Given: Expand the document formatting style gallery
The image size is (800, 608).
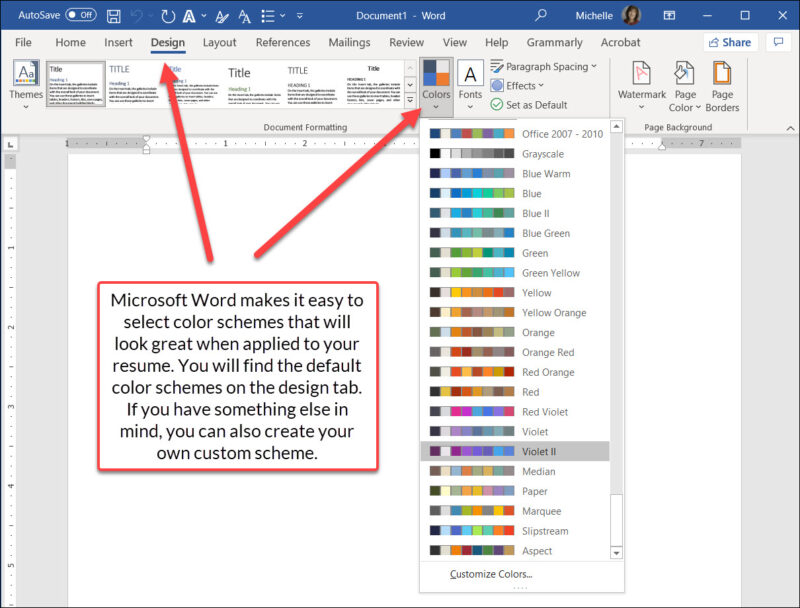Looking at the screenshot, I should click(x=410, y=101).
